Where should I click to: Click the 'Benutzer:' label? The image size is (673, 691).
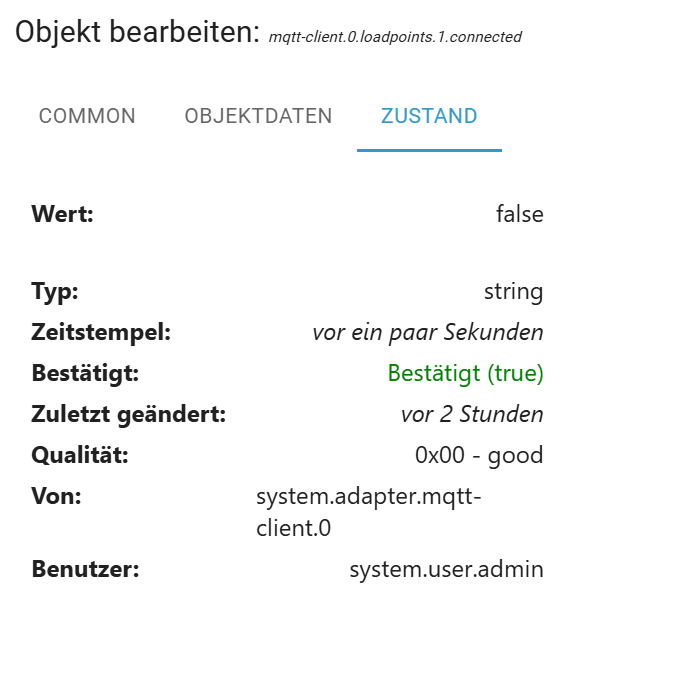[x=85, y=570]
